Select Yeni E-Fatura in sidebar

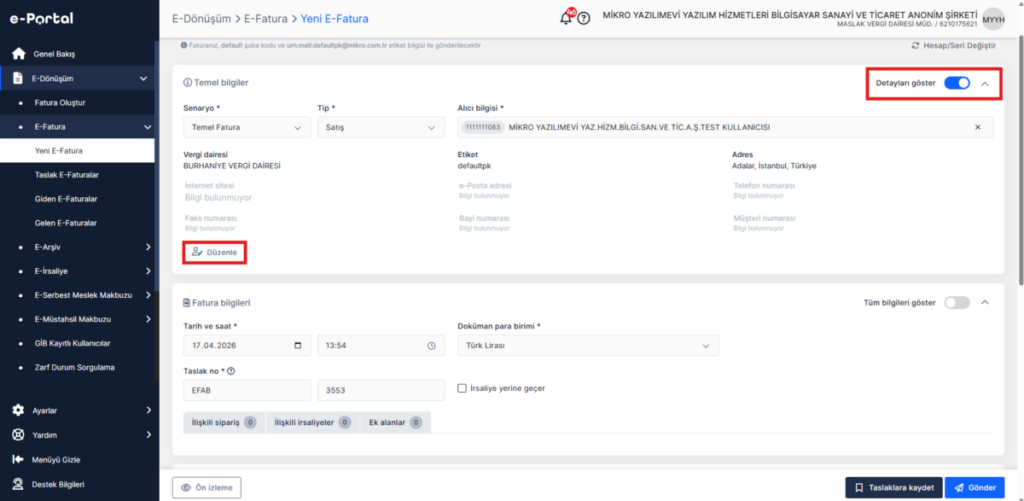(x=77, y=151)
